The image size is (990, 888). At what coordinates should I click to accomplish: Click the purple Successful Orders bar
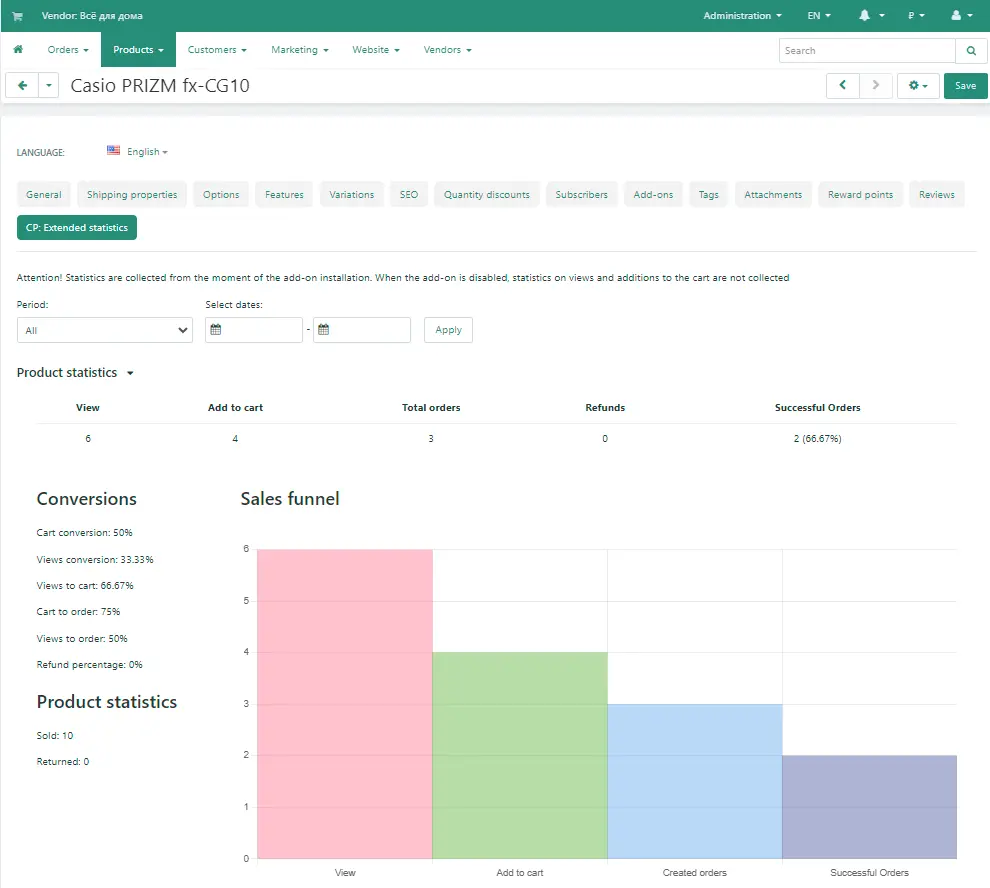tap(869, 807)
